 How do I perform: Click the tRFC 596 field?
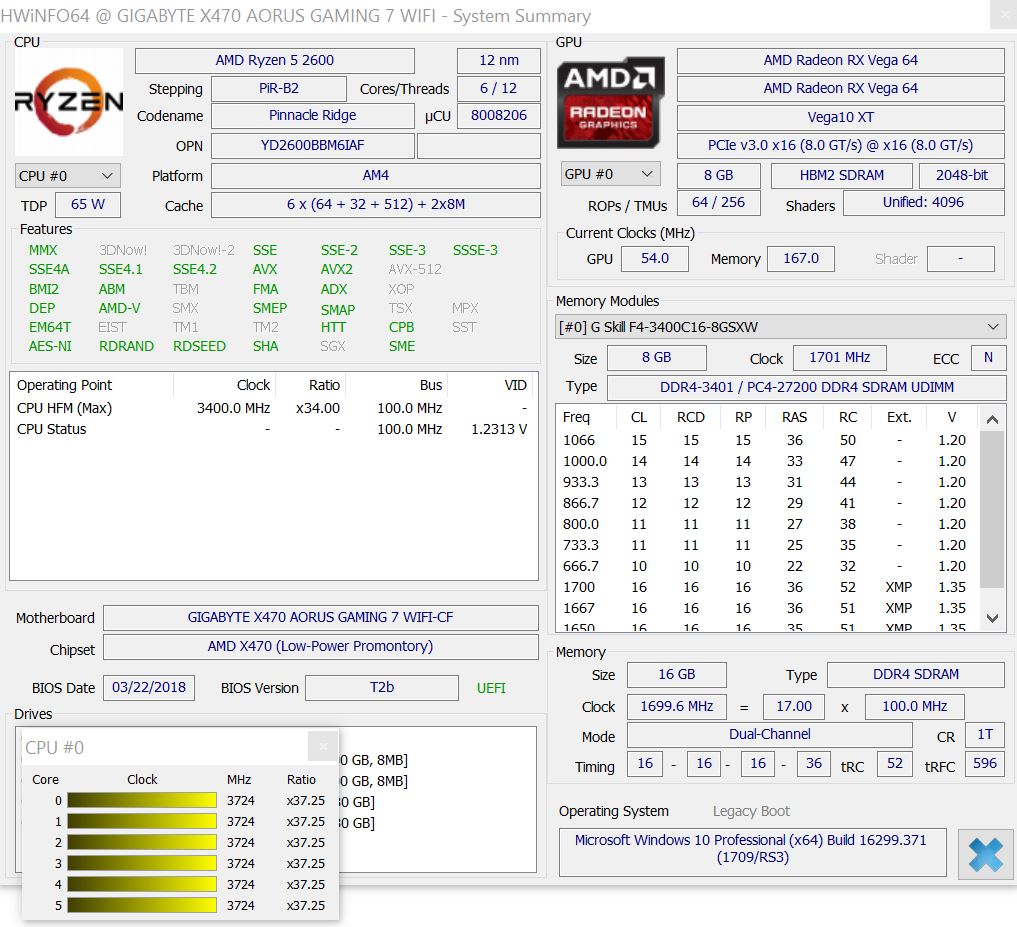[985, 764]
